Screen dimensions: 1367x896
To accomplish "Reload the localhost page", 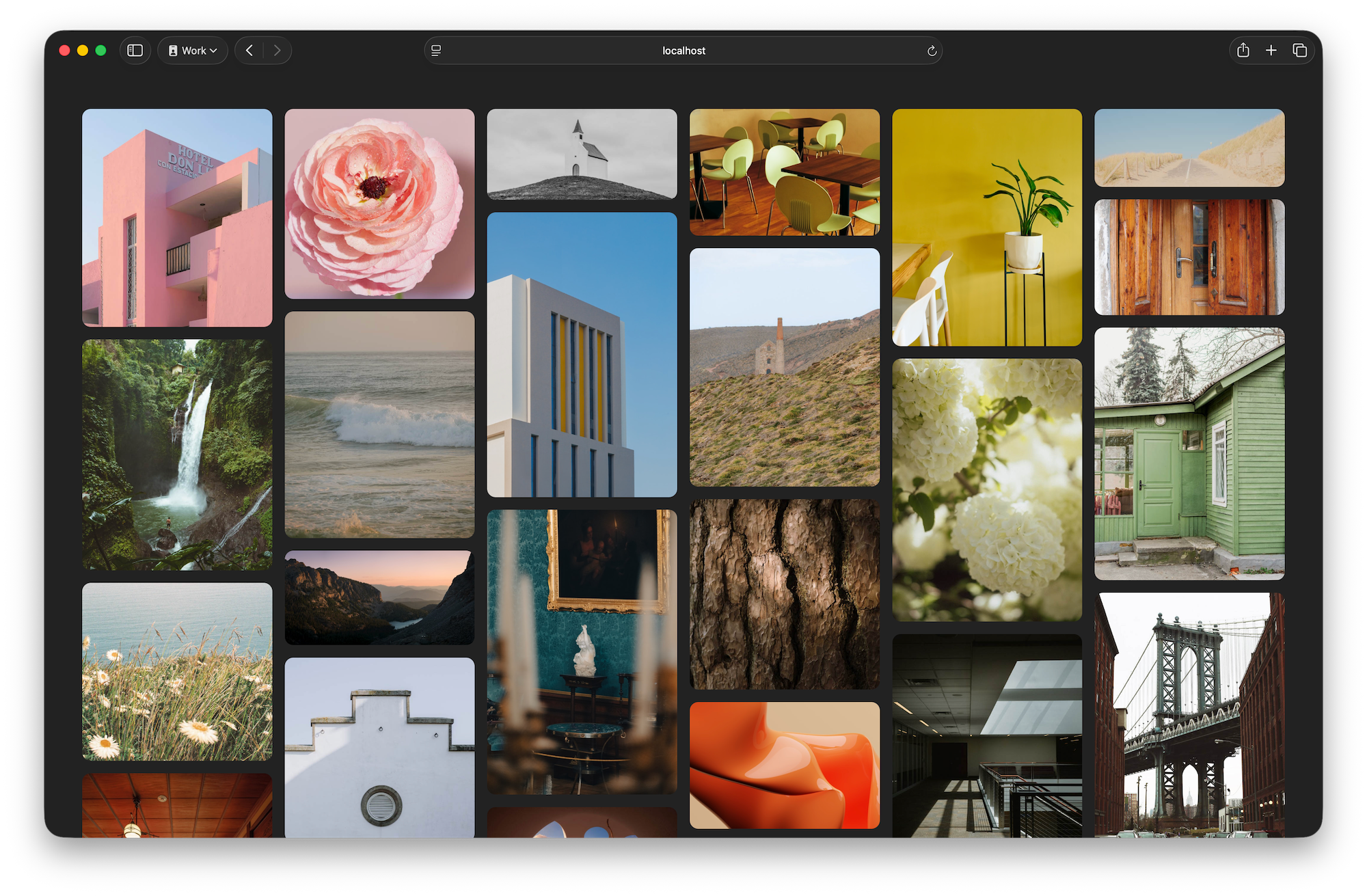I will coord(932,50).
